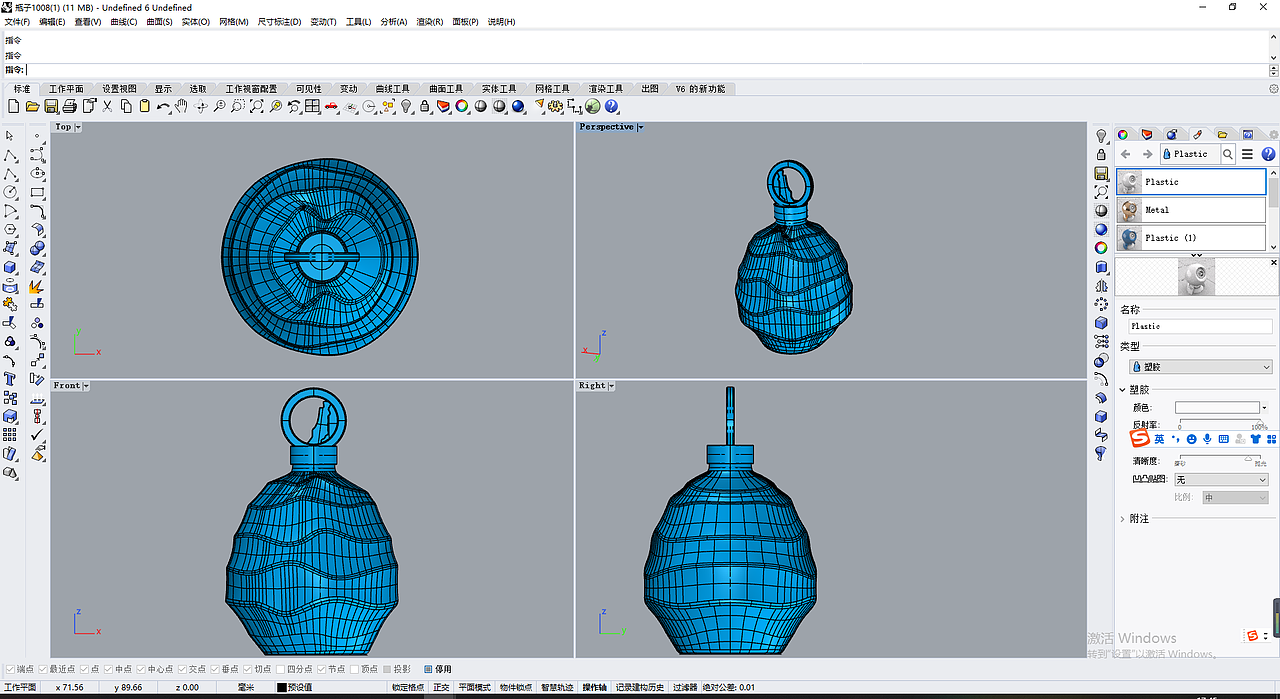Screen dimensions: 1280x699
Task: Click the padlock Lock icon in top toolbar
Action: pyautogui.click(x=424, y=106)
